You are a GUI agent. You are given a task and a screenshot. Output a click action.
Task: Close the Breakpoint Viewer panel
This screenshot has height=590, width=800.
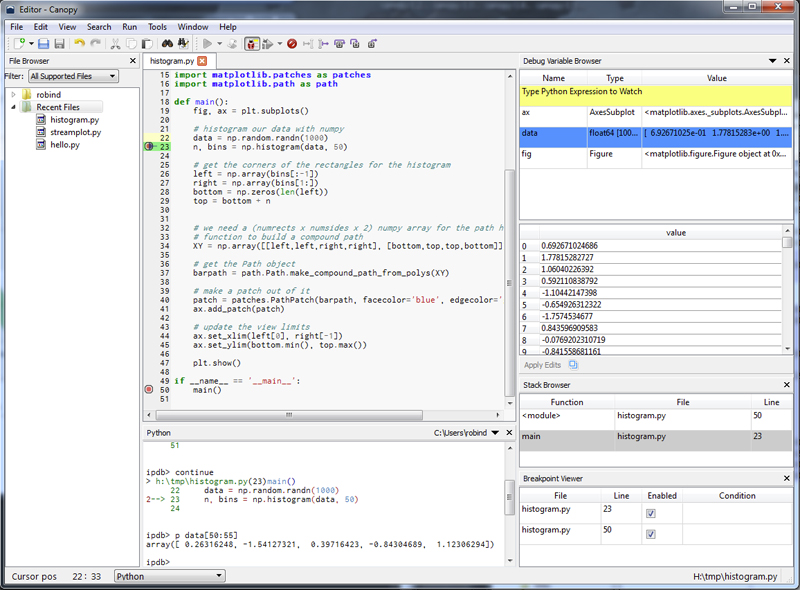tap(787, 478)
